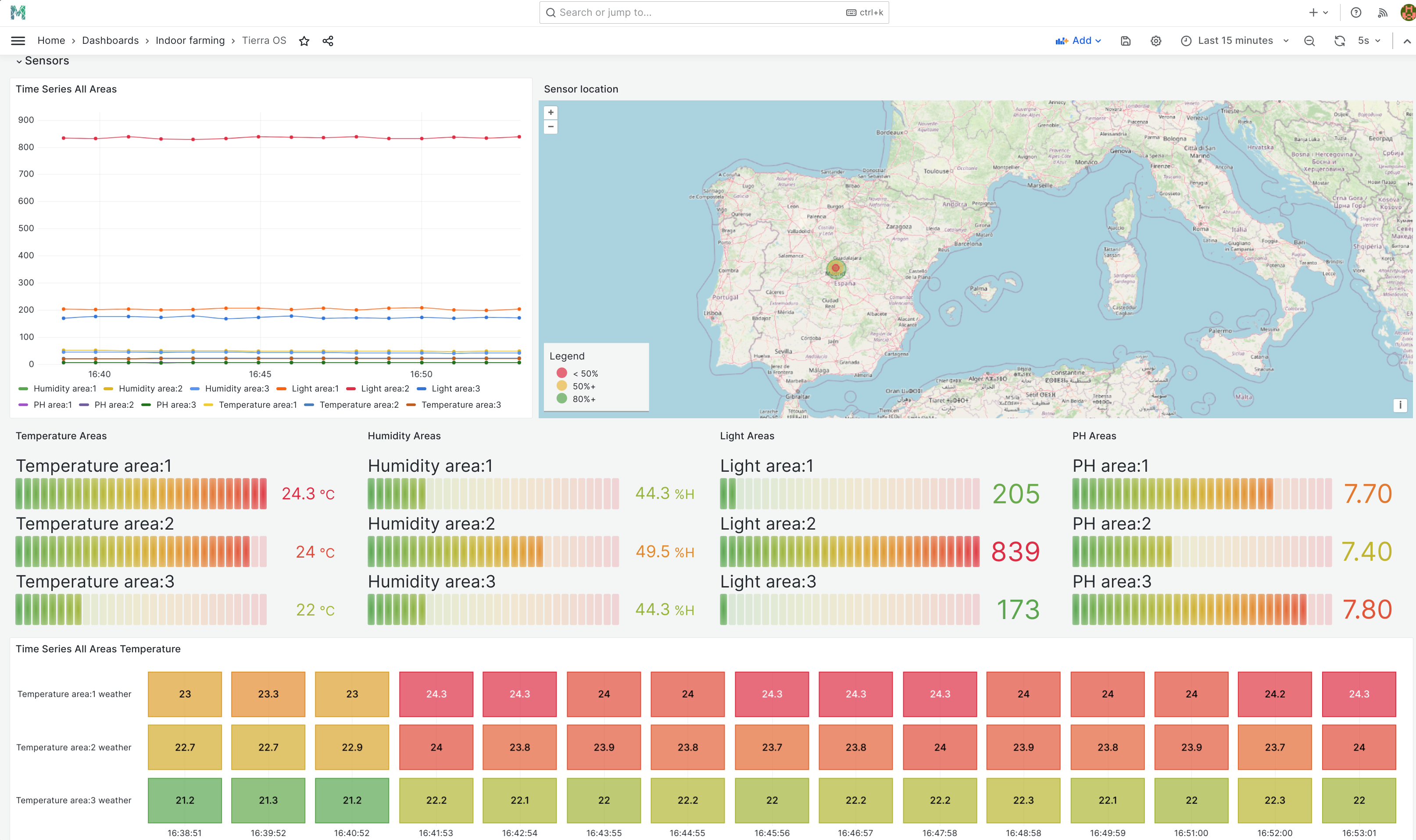Open the 5s refresh interval dropdown
The image size is (1416, 840).
[1369, 41]
